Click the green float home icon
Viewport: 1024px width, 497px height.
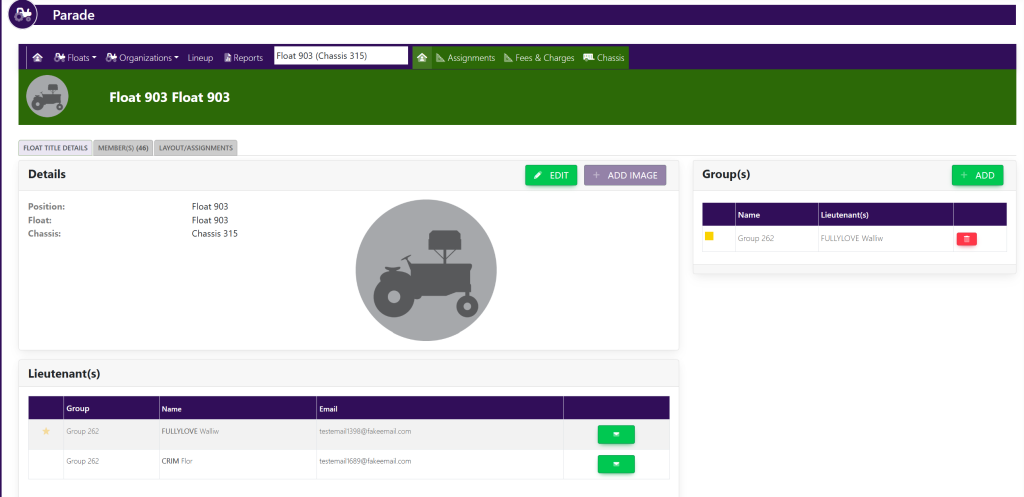point(422,58)
